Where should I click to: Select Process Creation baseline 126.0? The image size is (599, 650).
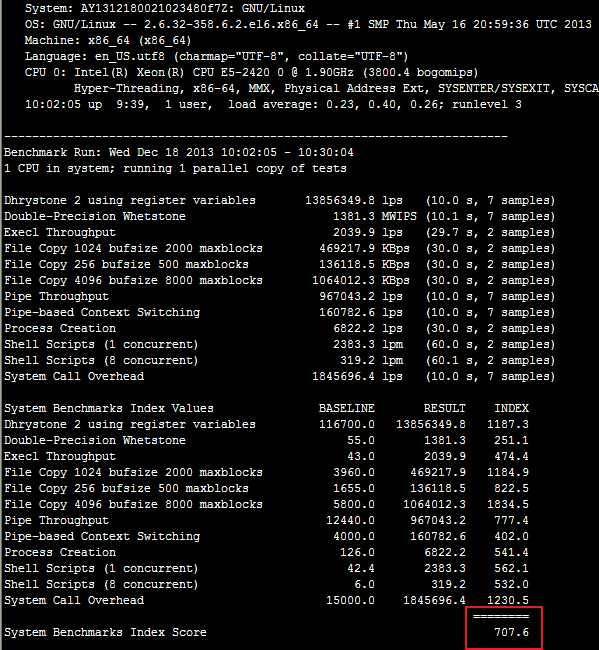tap(357, 553)
